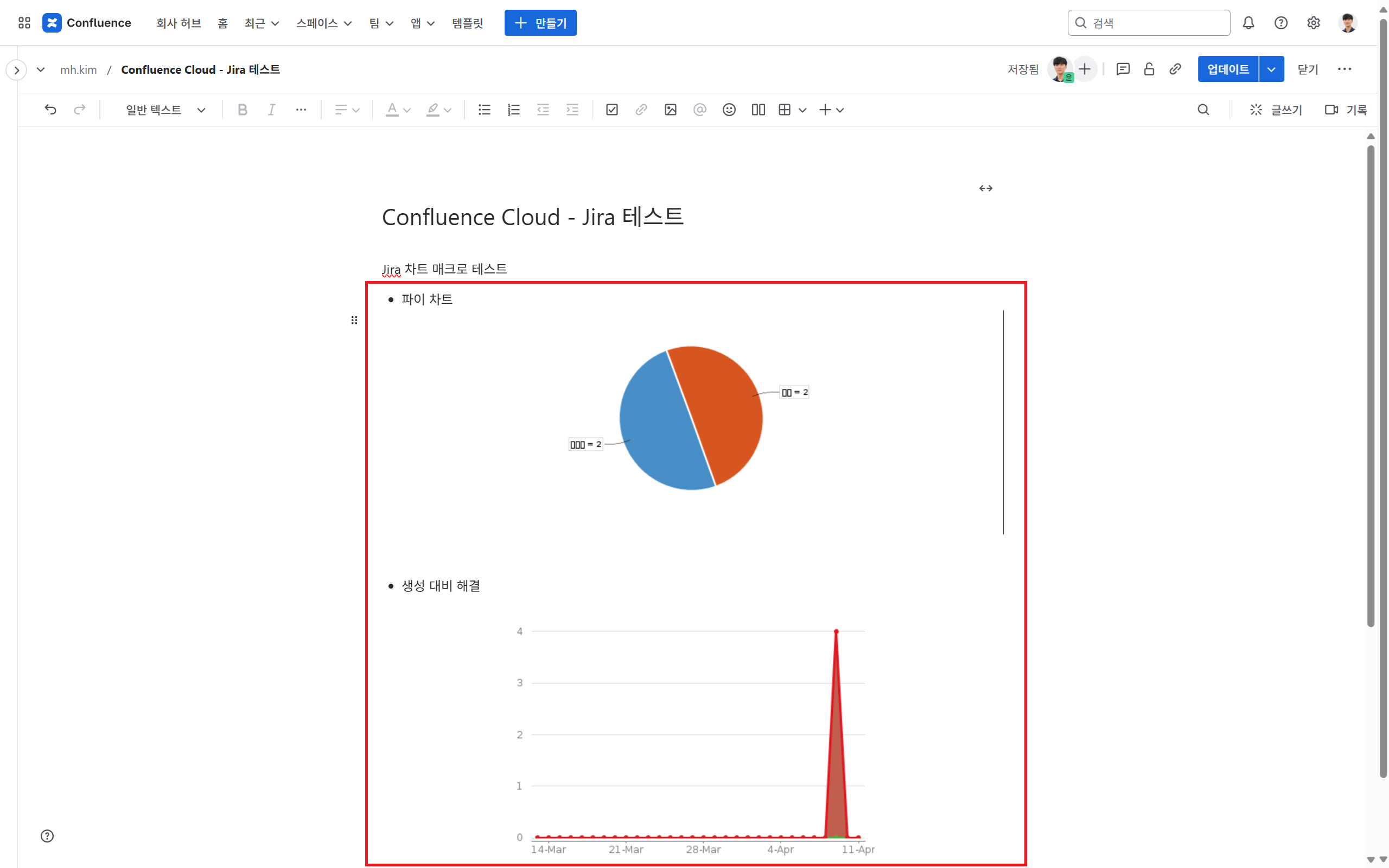
Task: Insert a link from the toolbar
Action: coord(641,110)
